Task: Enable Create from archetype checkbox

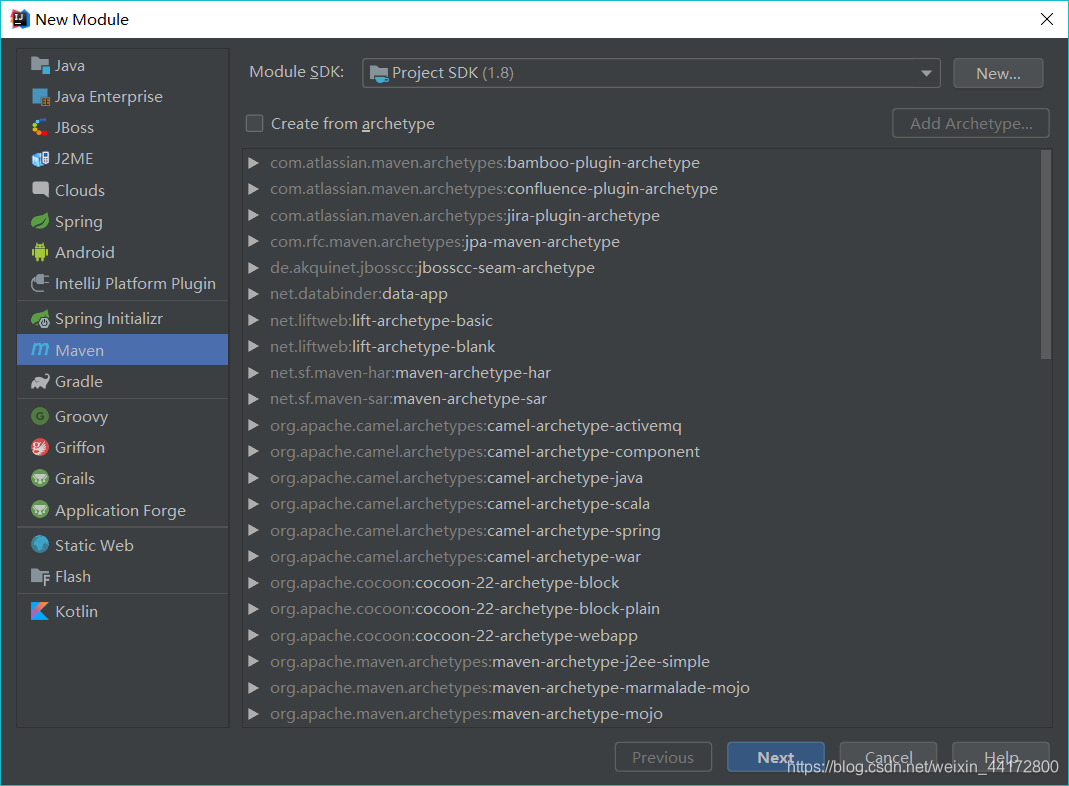Action: click(254, 123)
